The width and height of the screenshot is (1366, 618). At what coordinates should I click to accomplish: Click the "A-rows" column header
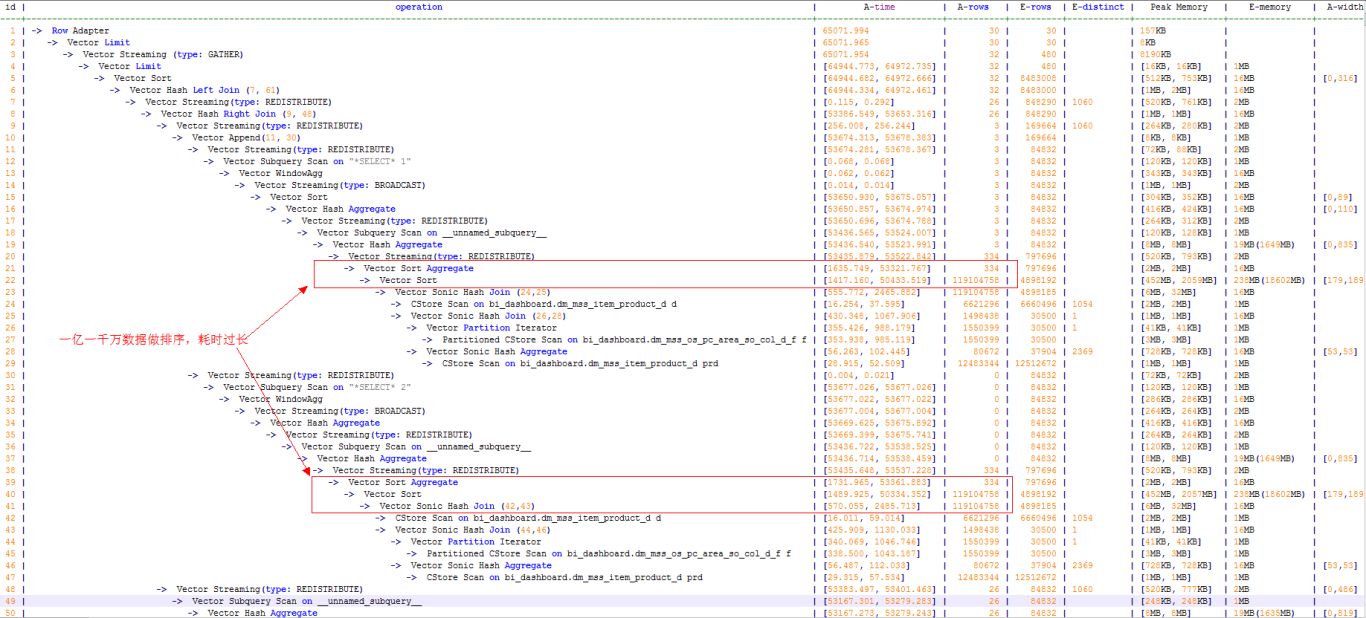[x=973, y=7]
